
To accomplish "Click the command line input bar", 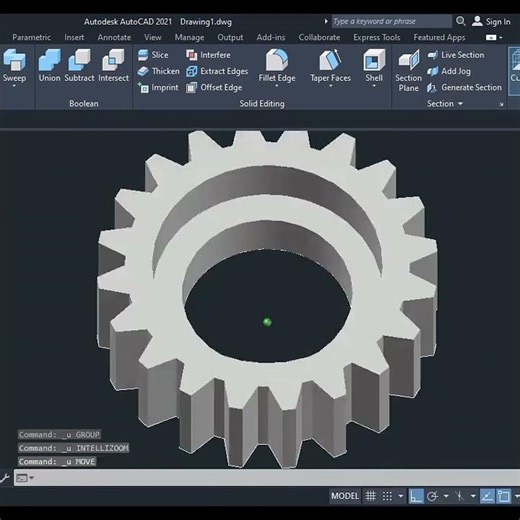I will coord(267,478).
